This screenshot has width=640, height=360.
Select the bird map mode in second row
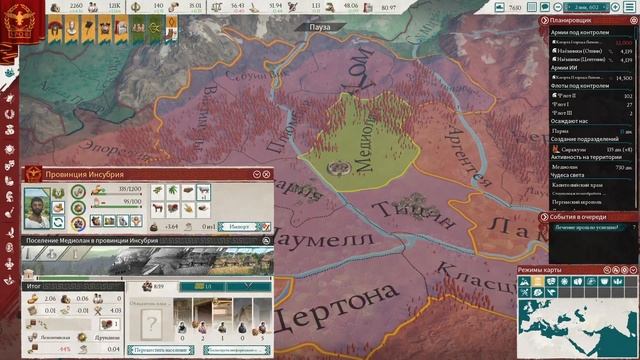coord(551,292)
